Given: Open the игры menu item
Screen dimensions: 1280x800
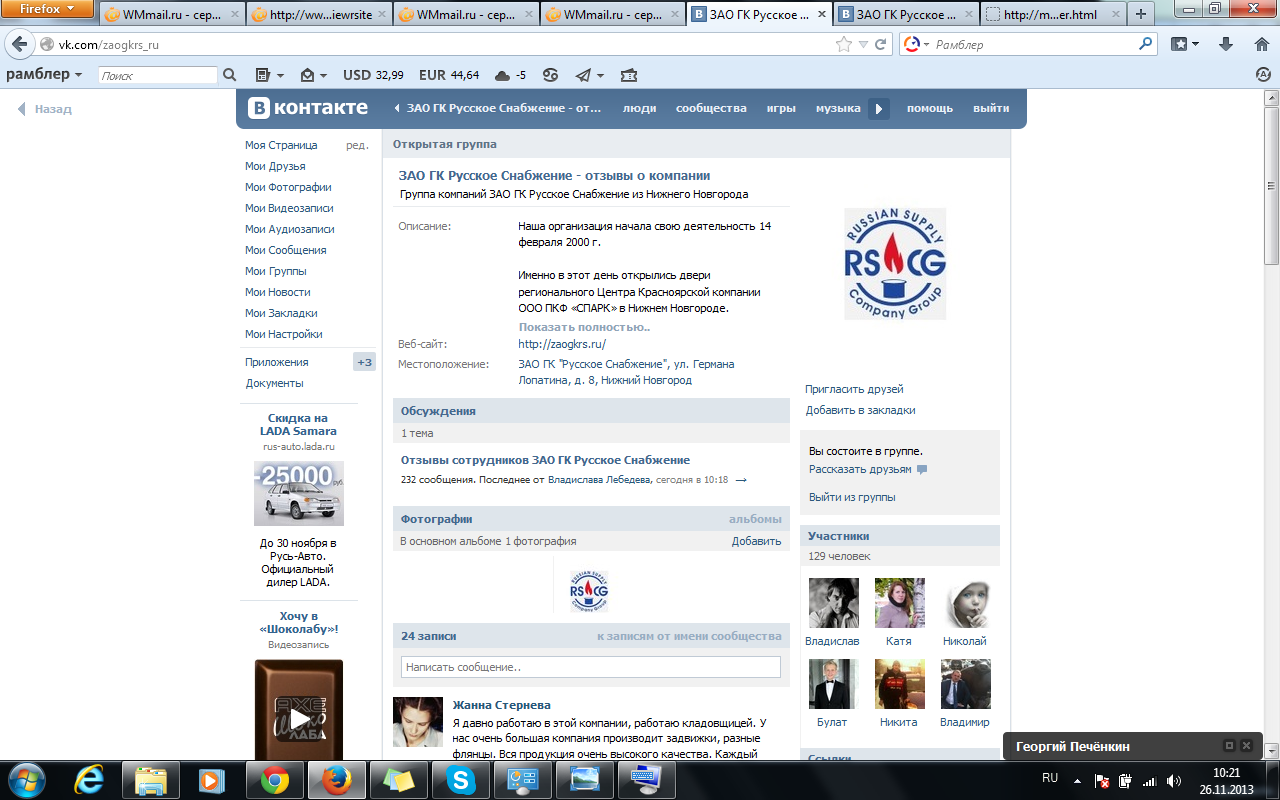Looking at the screenshot, I should [x=781, y=108].
